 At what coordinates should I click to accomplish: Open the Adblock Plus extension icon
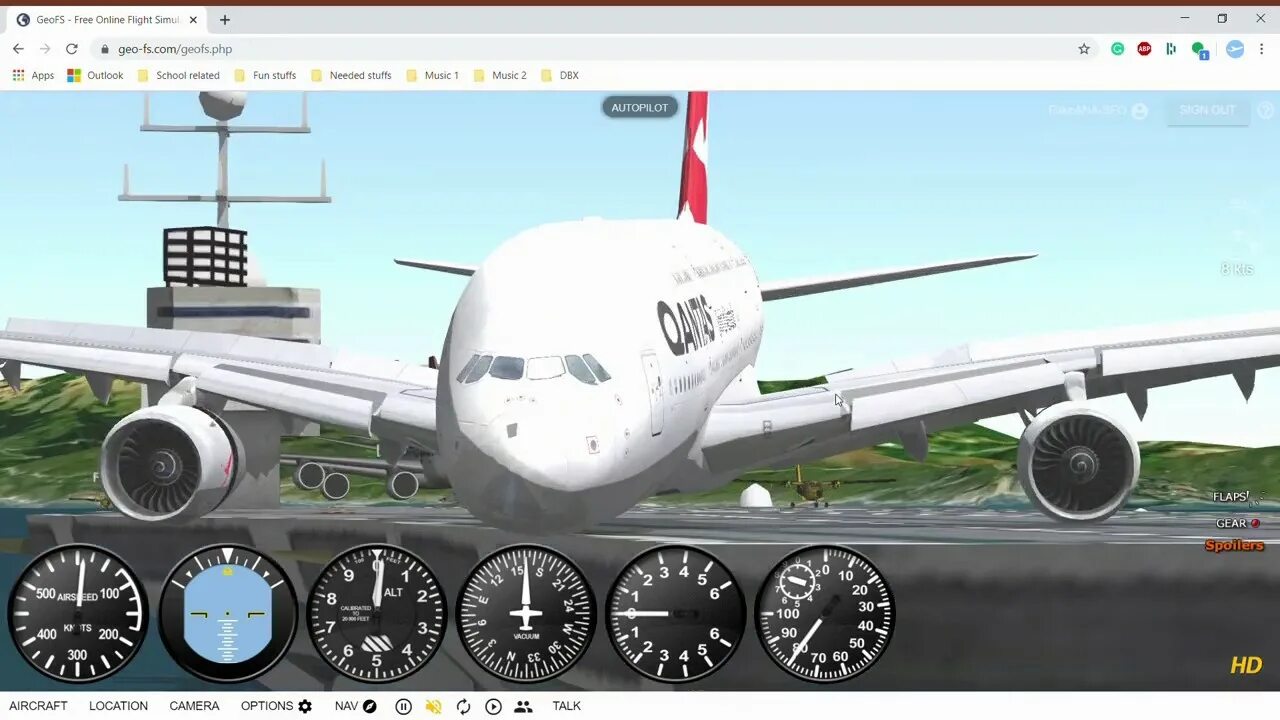[x=1144, y=49]
